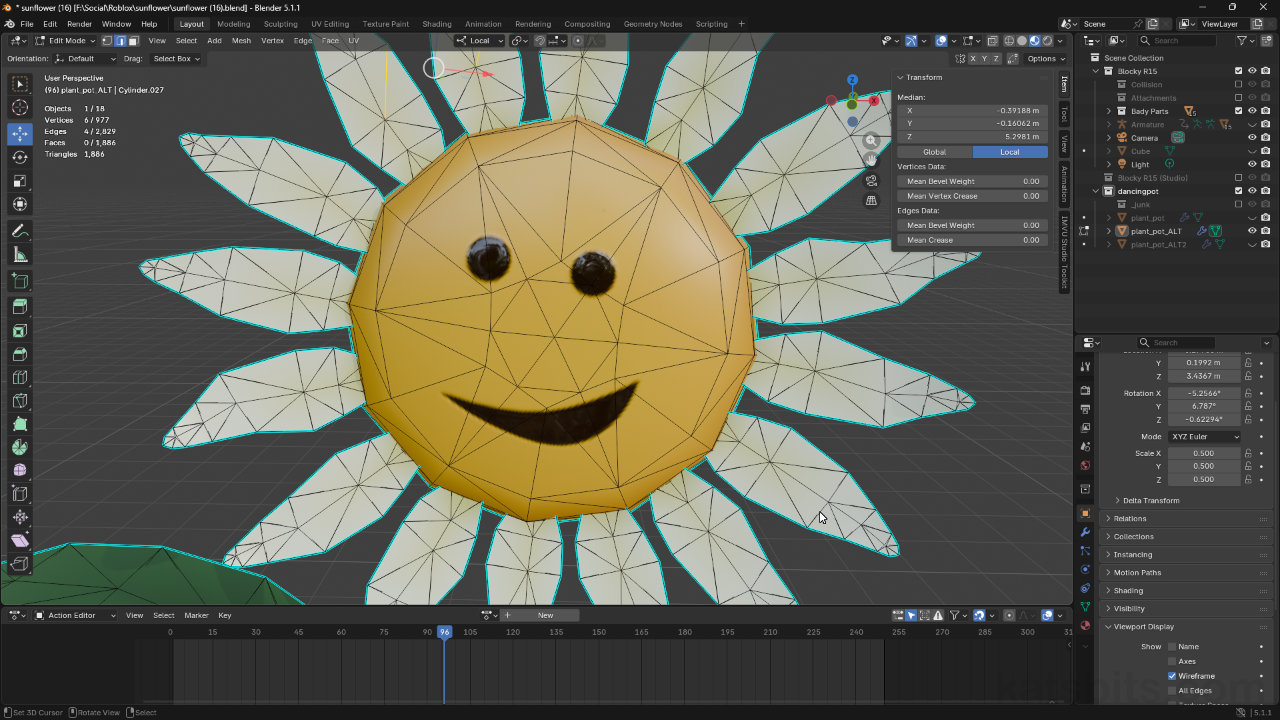Switch to vertex select mode
Screen dimensions: 1280x720
click(x=108, y=41)
